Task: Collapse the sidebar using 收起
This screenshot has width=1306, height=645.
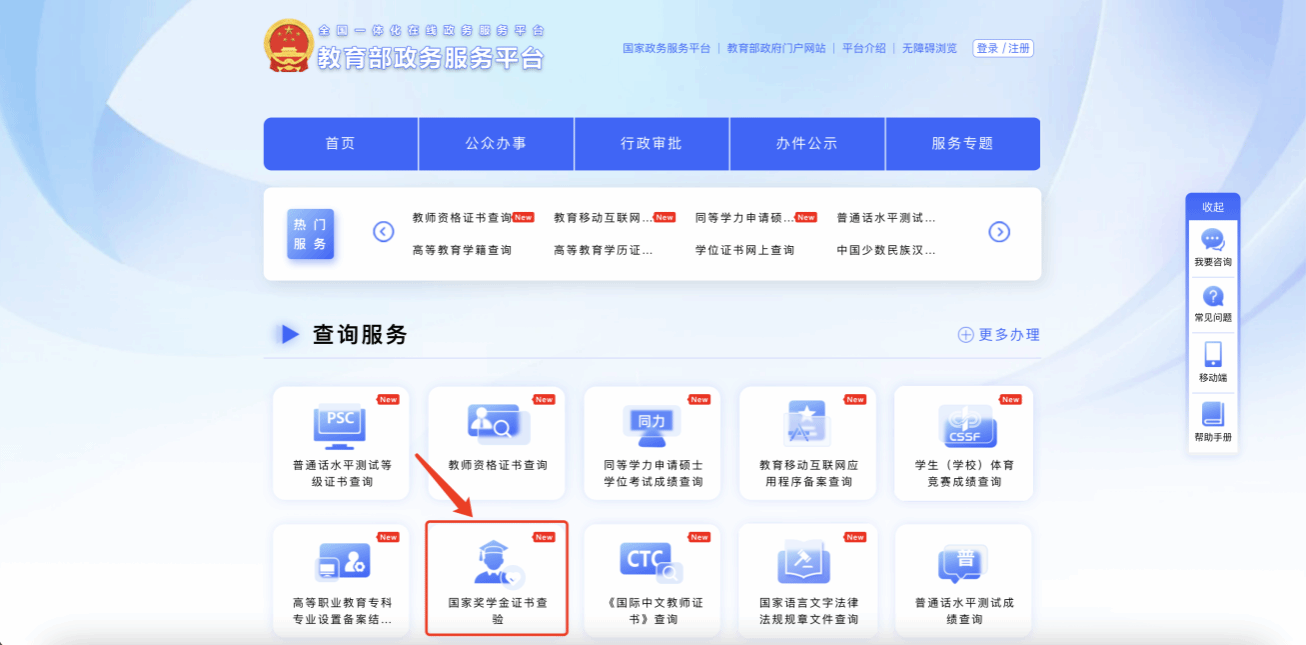Action: coord(1212,207)
